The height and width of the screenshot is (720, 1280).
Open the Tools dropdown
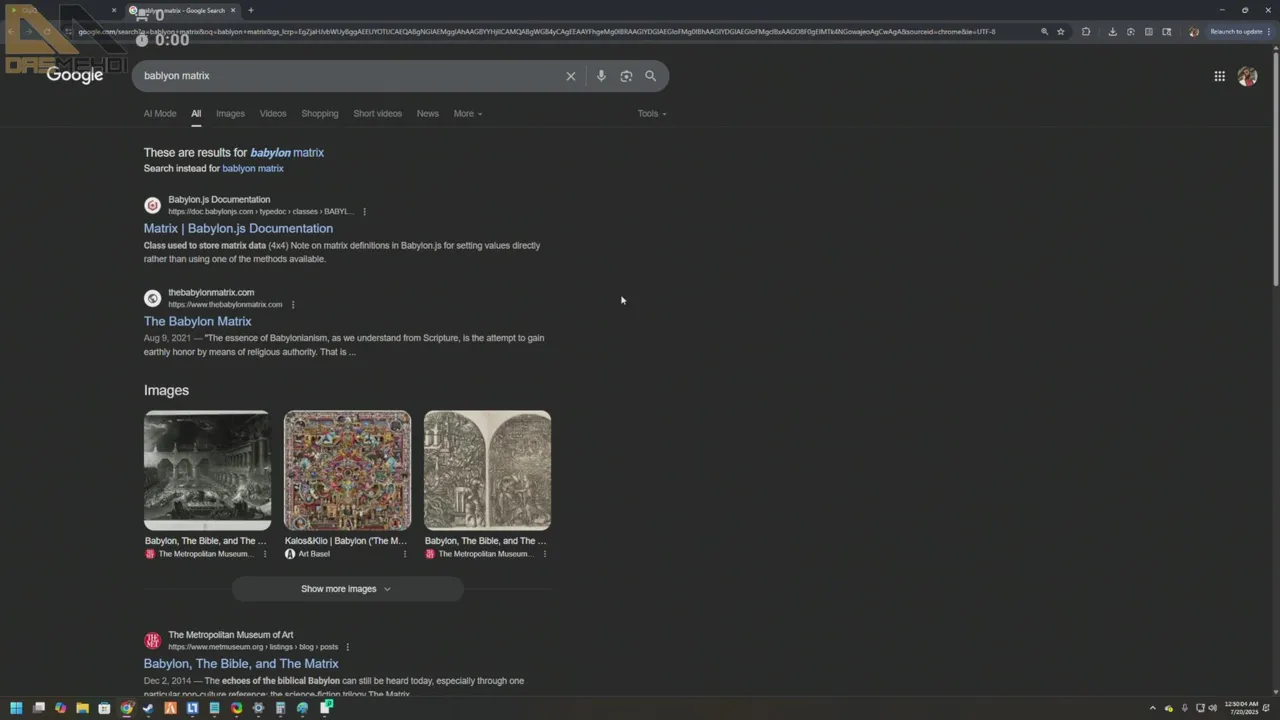tap(652, 114)
